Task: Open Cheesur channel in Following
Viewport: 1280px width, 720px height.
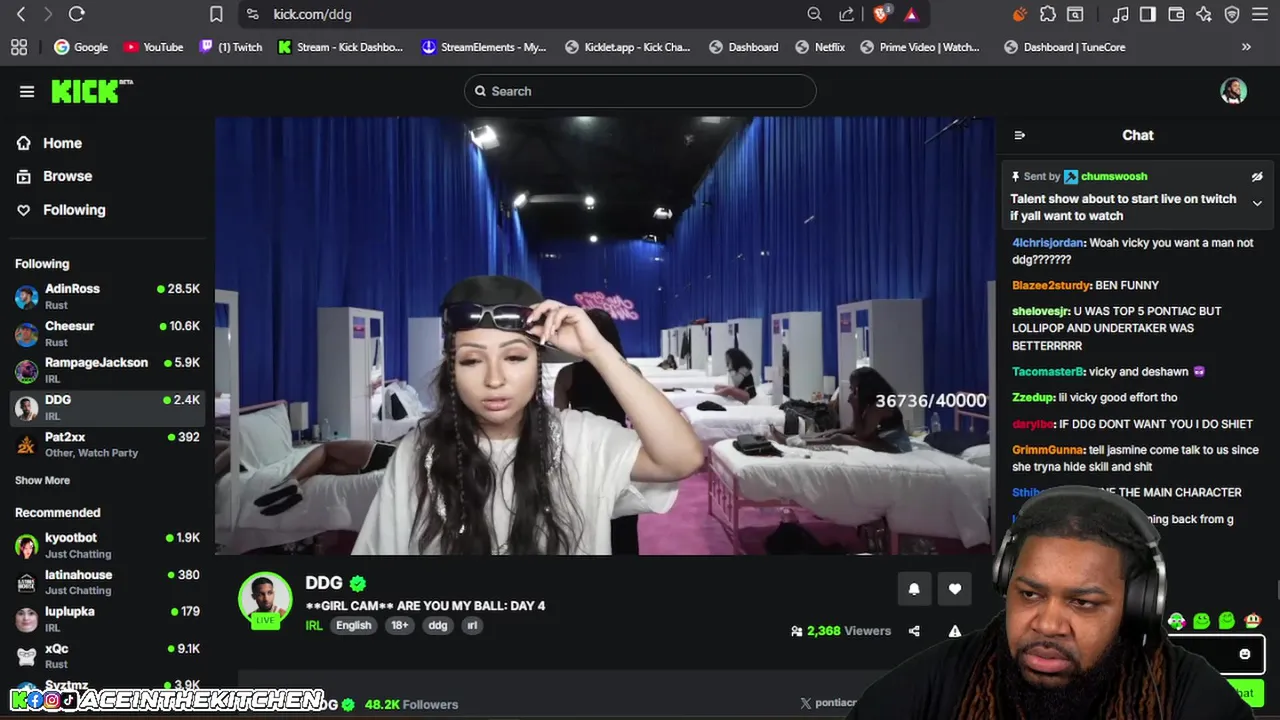Action: click(107, 333)
